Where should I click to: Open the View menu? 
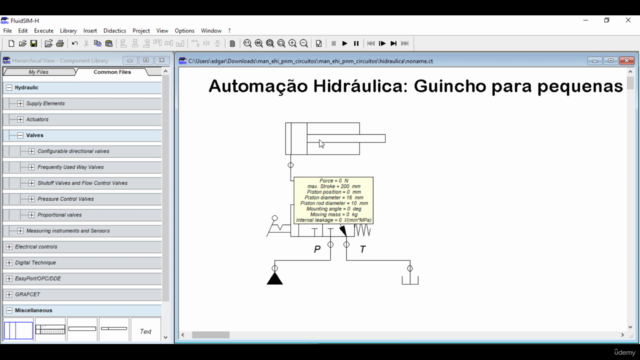[162, 31]
